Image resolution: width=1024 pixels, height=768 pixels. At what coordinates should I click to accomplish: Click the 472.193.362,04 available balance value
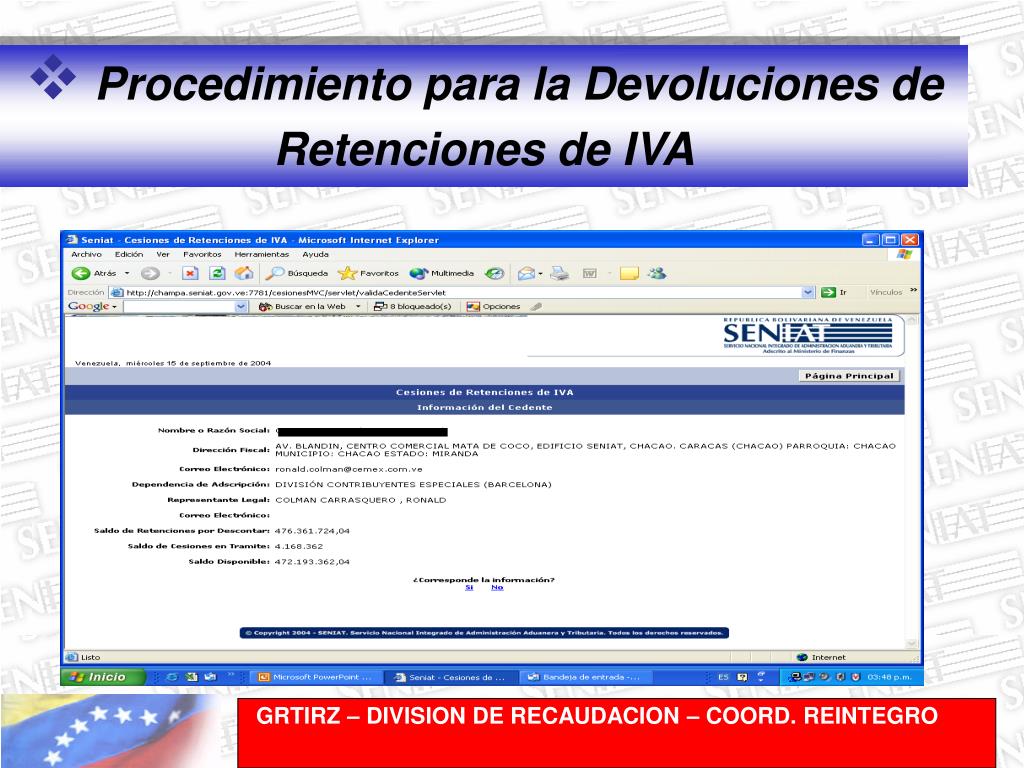312,562
